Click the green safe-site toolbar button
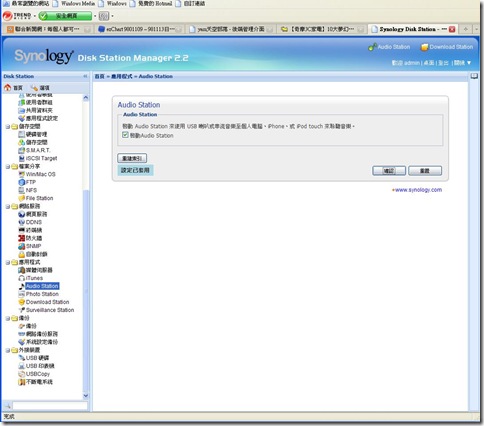Viewport: 484px width, 426px height. point(65,16)
